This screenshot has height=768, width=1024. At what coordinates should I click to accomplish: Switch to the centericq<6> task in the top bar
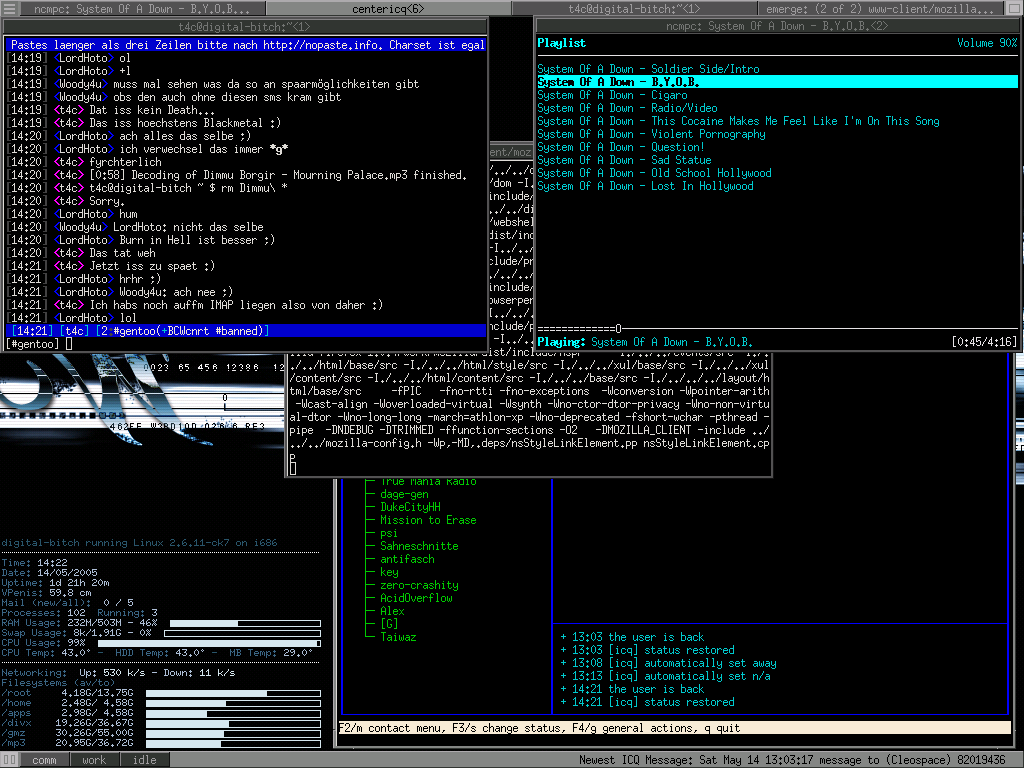[388, 8]
